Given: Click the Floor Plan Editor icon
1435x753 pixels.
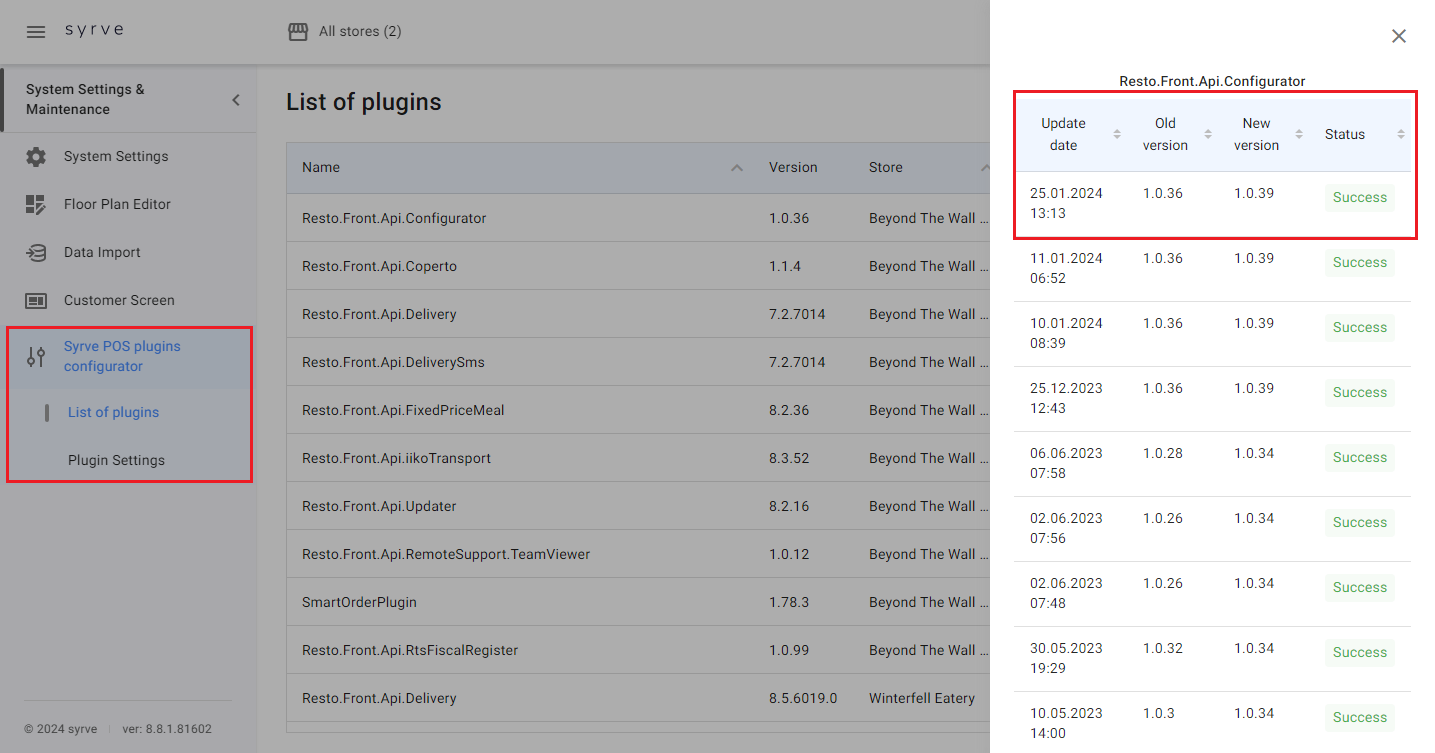Looking at the screenshot, I should [x=36, y=205].
